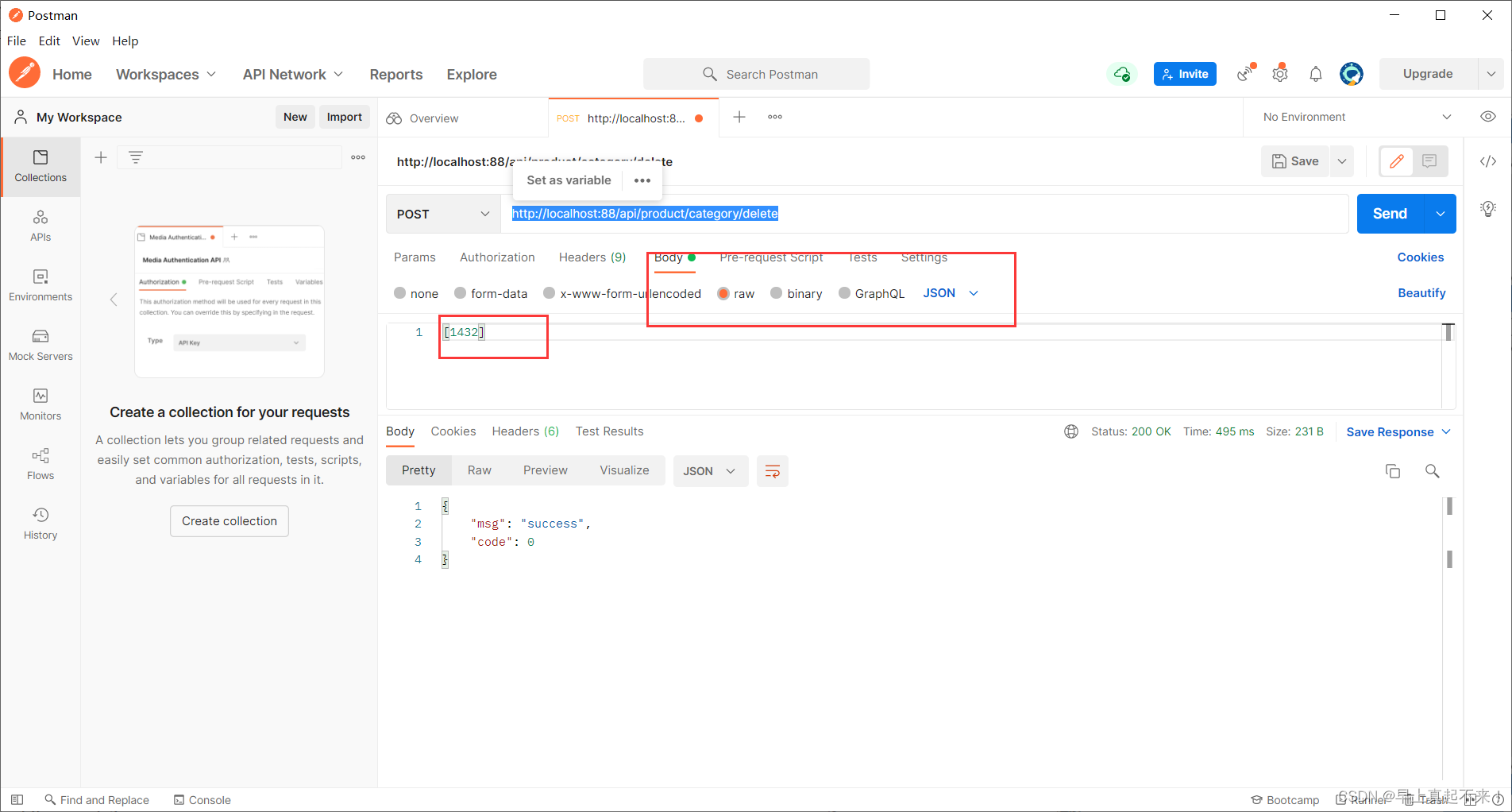Click the Import button
The image size is (1512, 812).
tap(345, 117)
